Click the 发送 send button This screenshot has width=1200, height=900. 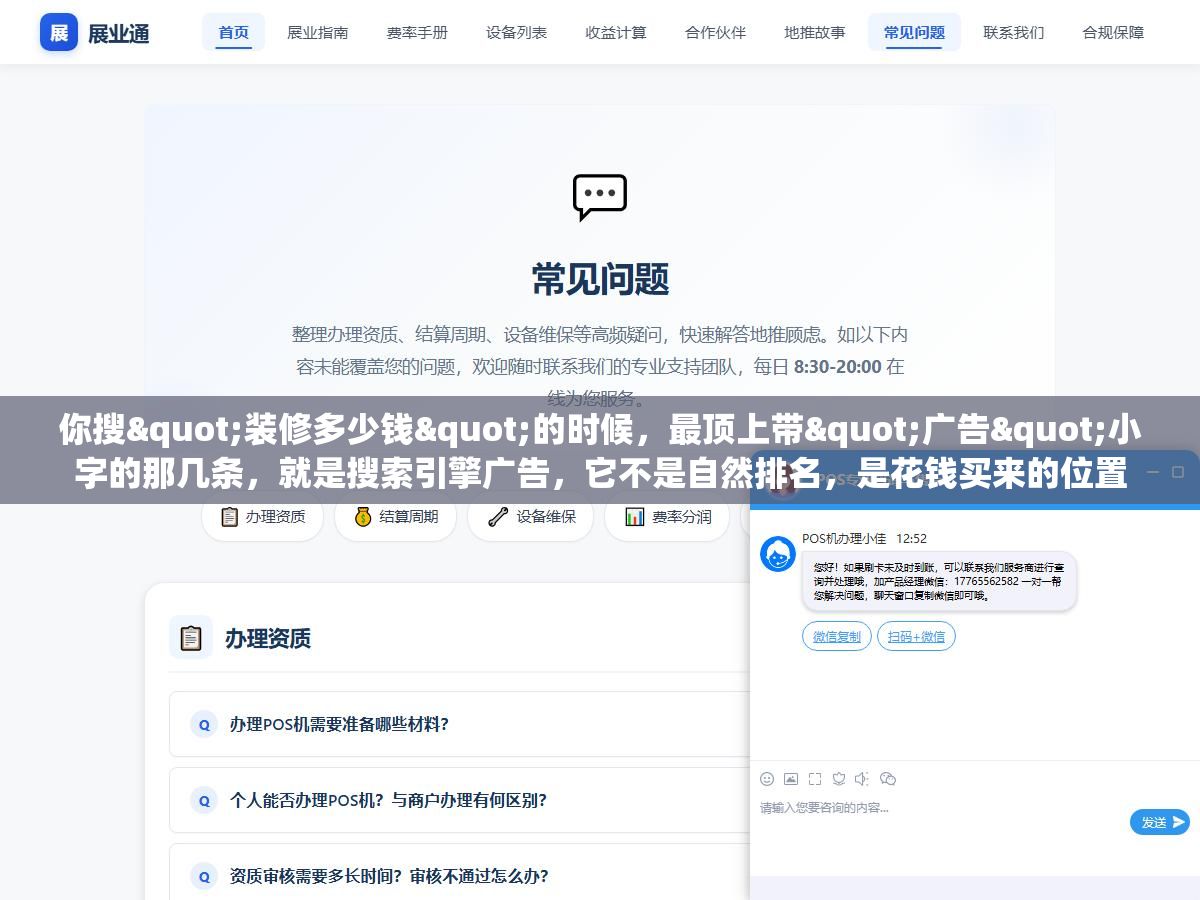pyautogui.click(x=1160, y=822)
